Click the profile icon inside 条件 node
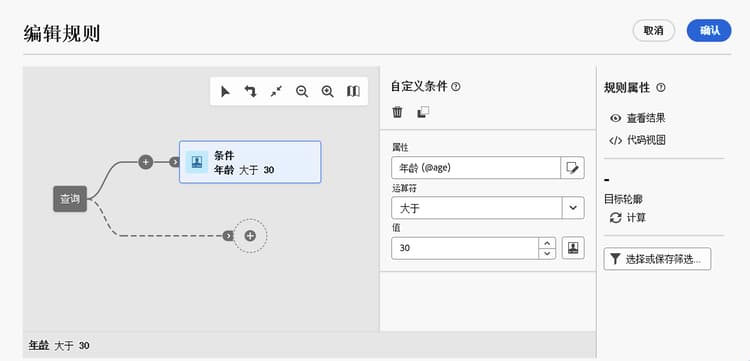The width and height of the screenshot is (750, 361). tap(197, 162)
